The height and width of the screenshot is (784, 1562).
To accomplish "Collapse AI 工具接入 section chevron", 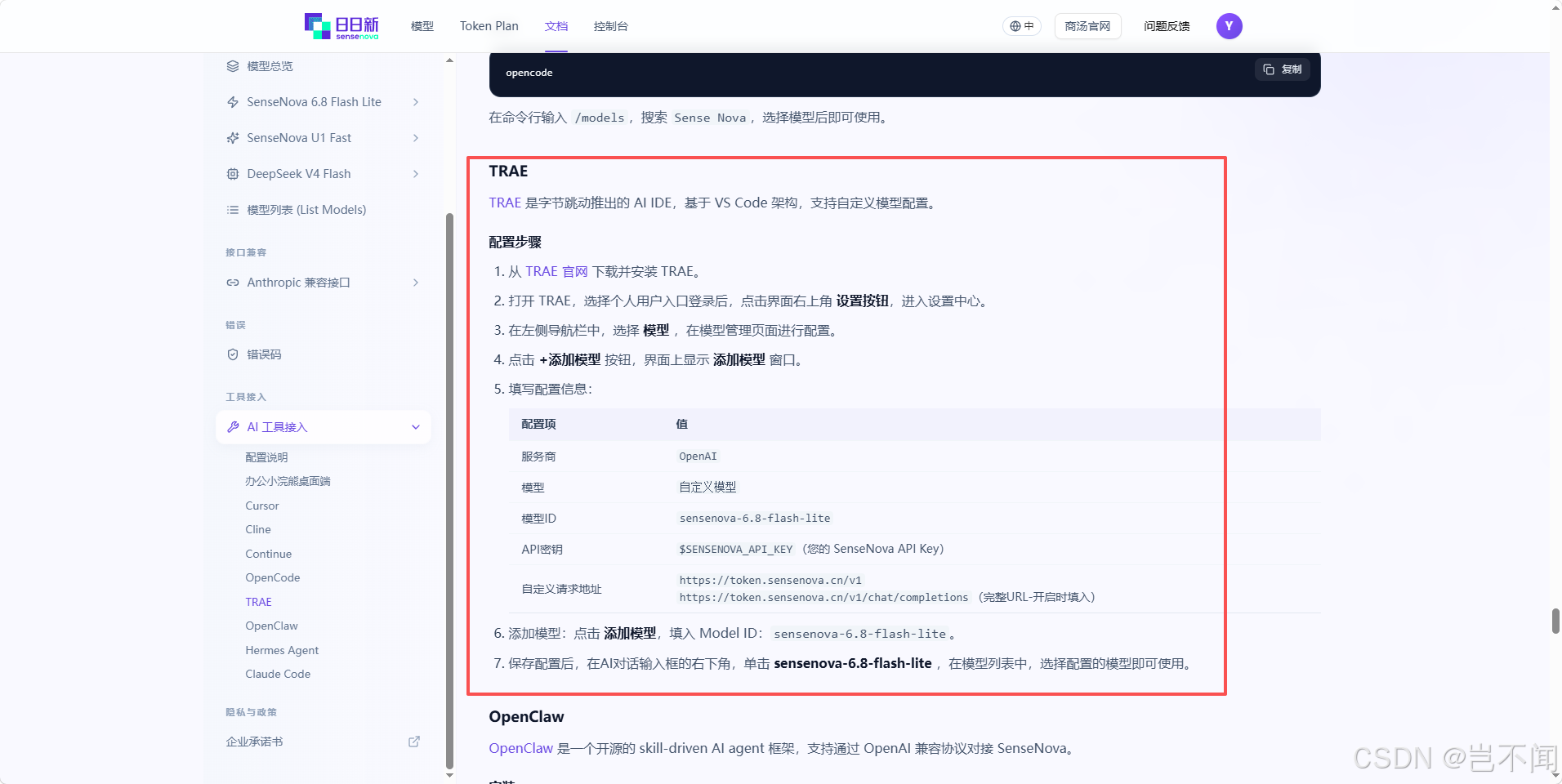I will pyautogui.click(x=416, y=427).
